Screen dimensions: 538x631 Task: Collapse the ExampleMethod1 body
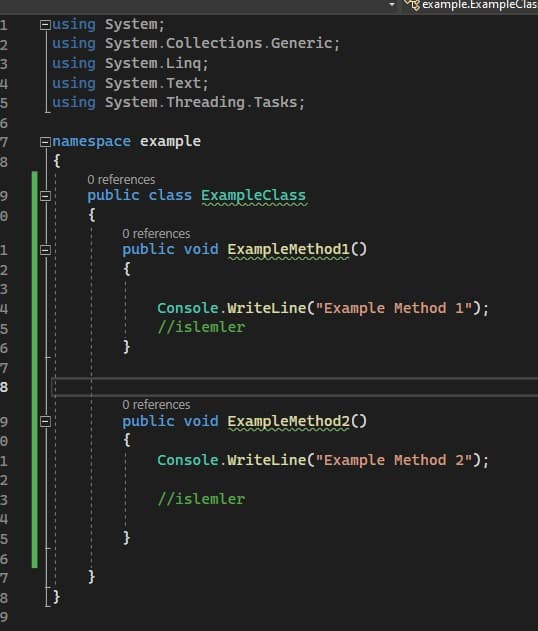pyautogui.click(x=45, y=250)
